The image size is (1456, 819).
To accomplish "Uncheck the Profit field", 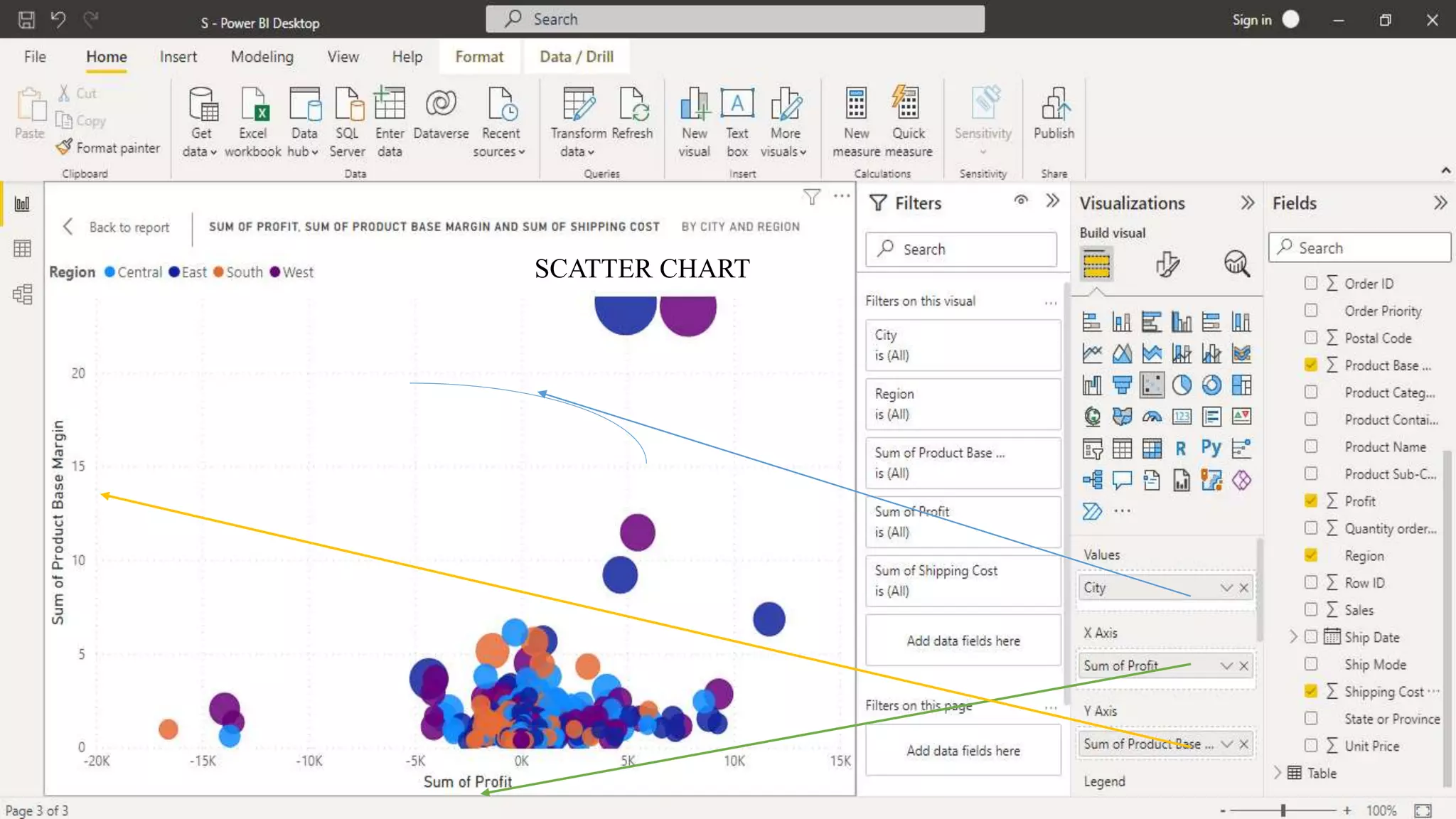I will [x=1311, y=500].
